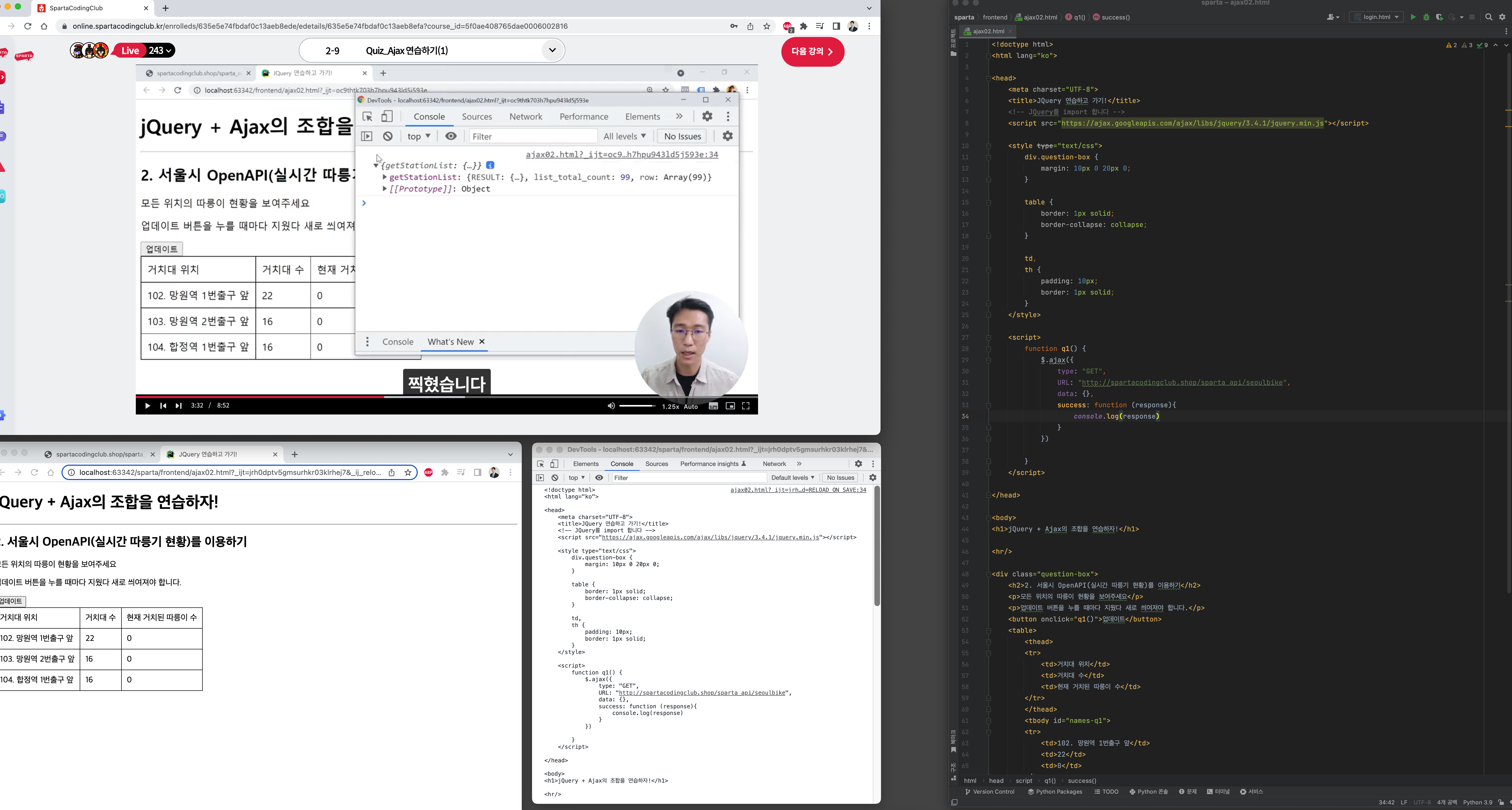Run the login.html configuration in the IDE
Screen dimensions: 1512x810
[1413, 17]
